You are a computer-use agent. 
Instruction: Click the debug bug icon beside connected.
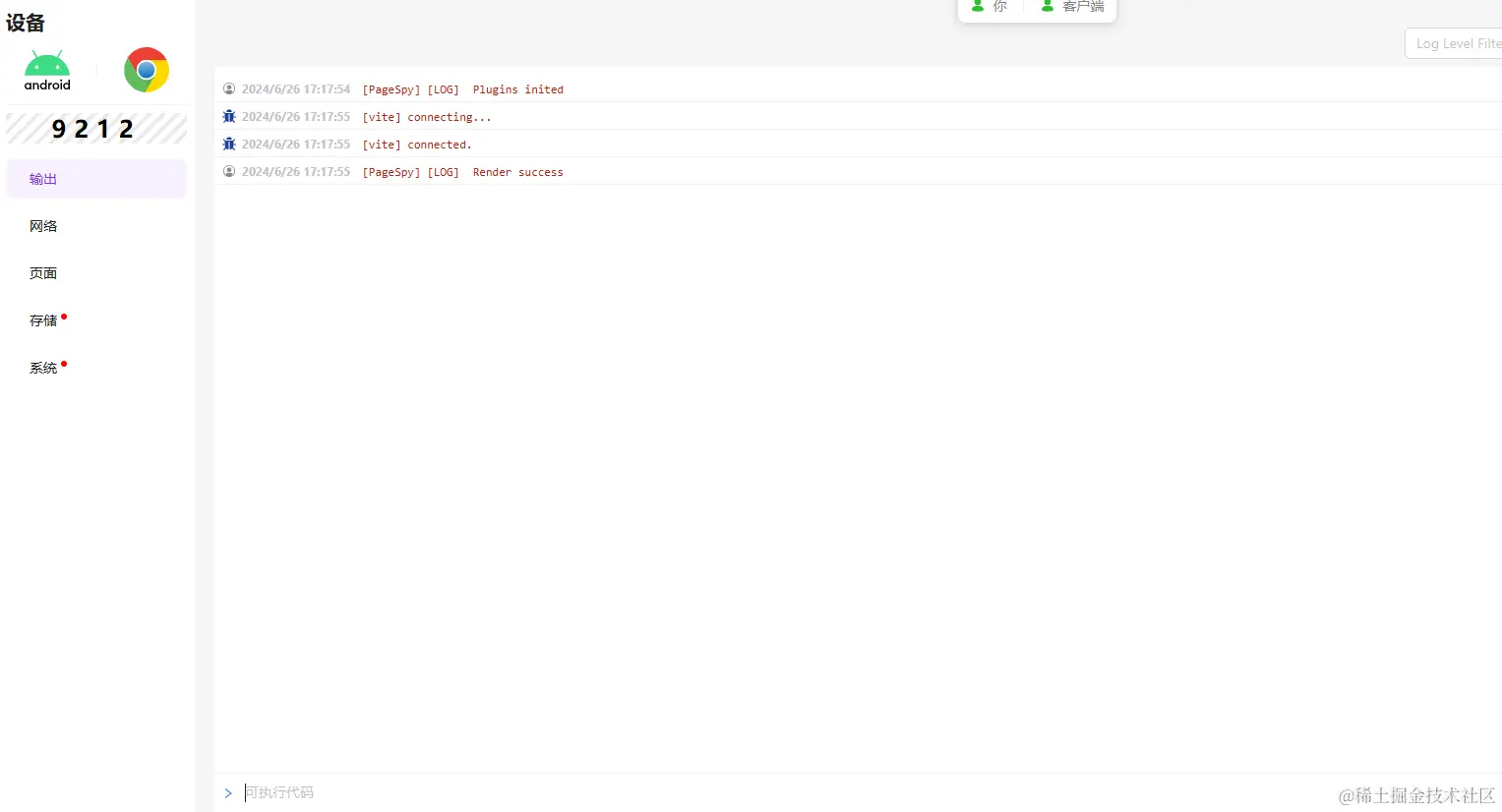click(x=229, y=144)
